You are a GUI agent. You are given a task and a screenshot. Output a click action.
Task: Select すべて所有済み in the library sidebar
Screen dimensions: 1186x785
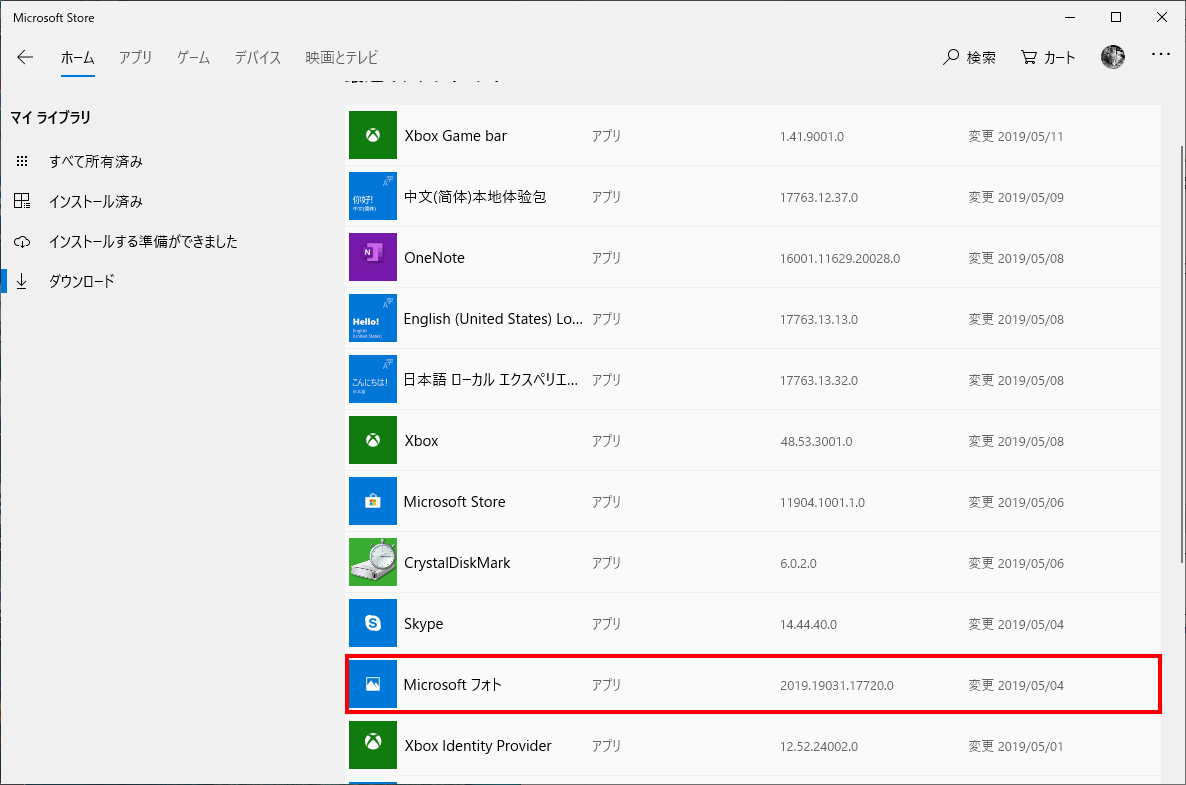click(96, 161)
